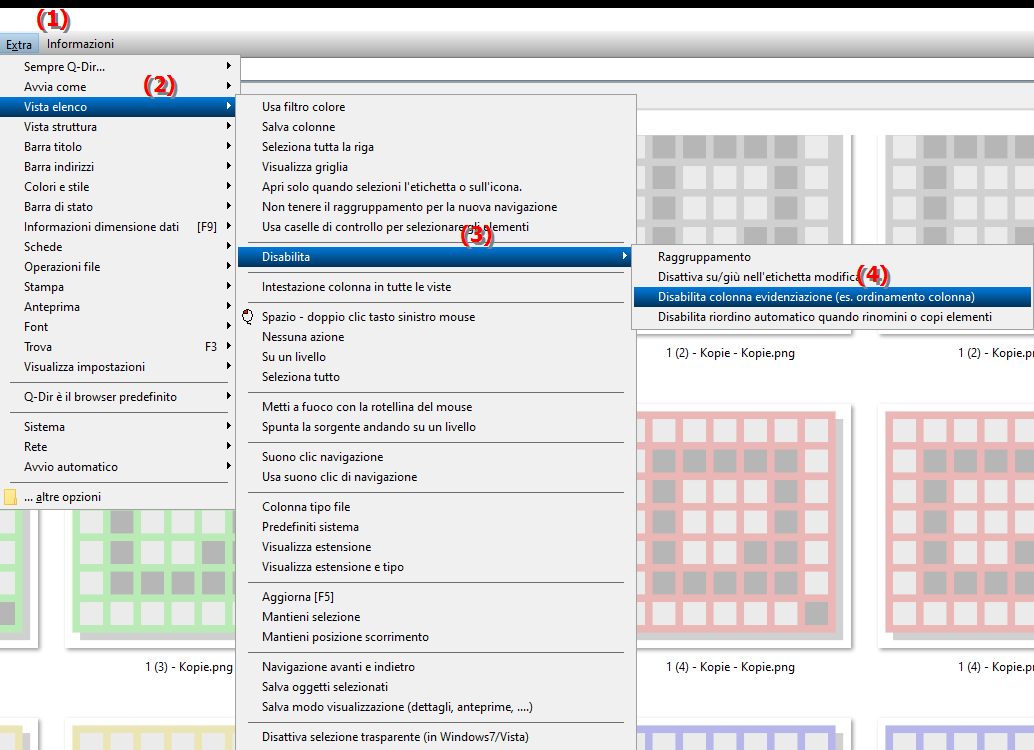The image size is (1034, 750).
Task: Toggle Metti a fuoco con la rotellina
Action: (435, 407)
